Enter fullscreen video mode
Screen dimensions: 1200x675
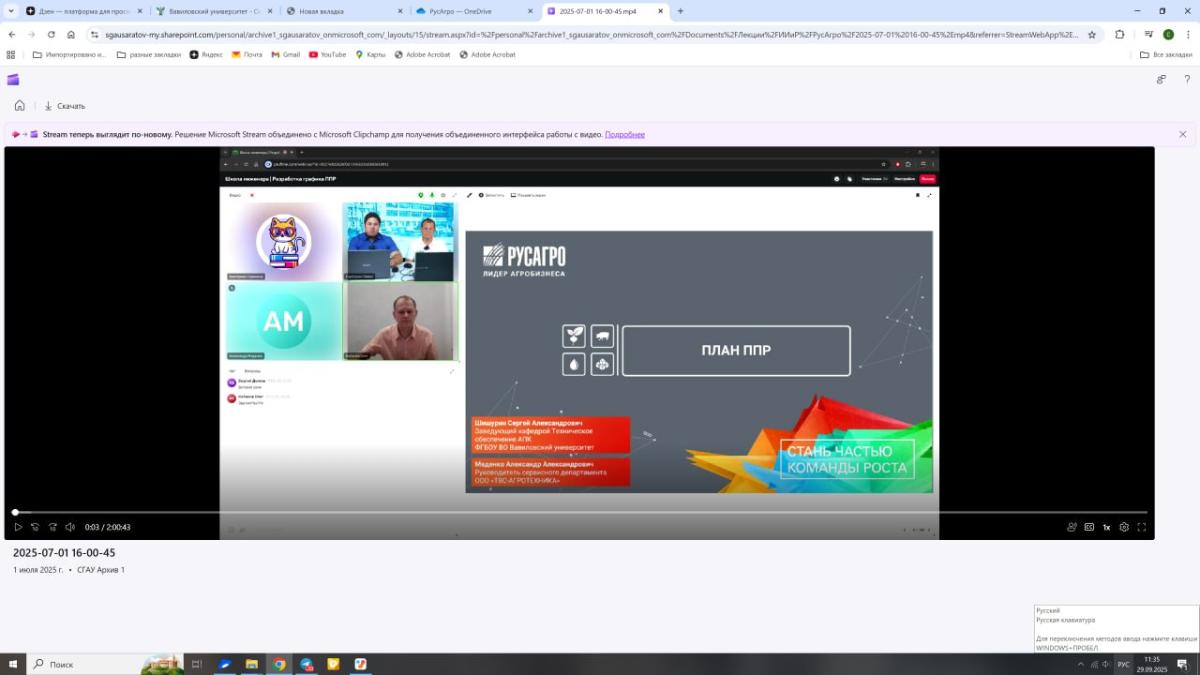[1141, 527]
